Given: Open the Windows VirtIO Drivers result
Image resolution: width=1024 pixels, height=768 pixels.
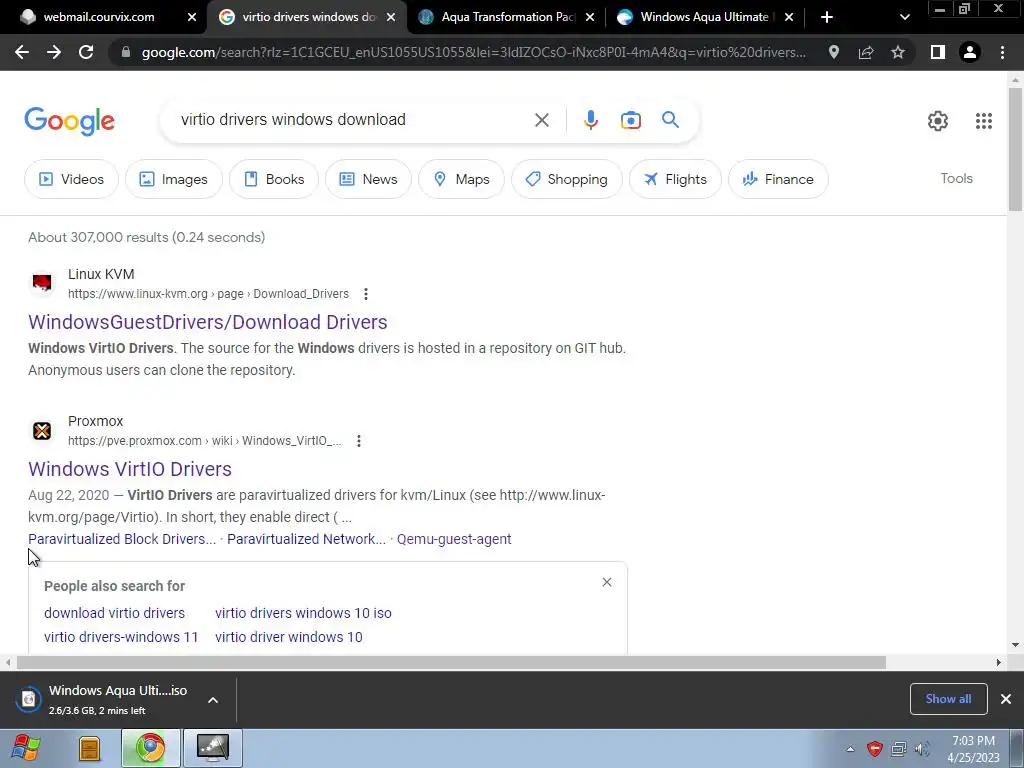Looking at the screenshot, I should pyautogui.click(x=130, y=469).
